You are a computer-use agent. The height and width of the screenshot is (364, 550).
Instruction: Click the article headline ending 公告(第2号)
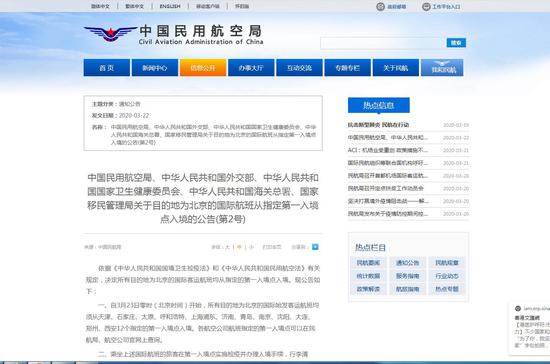click(x=203, y=198)
